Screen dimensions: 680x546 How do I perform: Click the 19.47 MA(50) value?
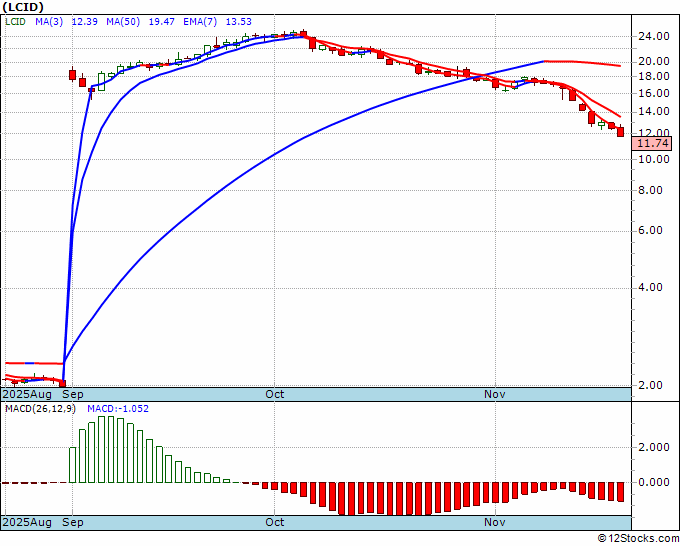tap(161, 21)
